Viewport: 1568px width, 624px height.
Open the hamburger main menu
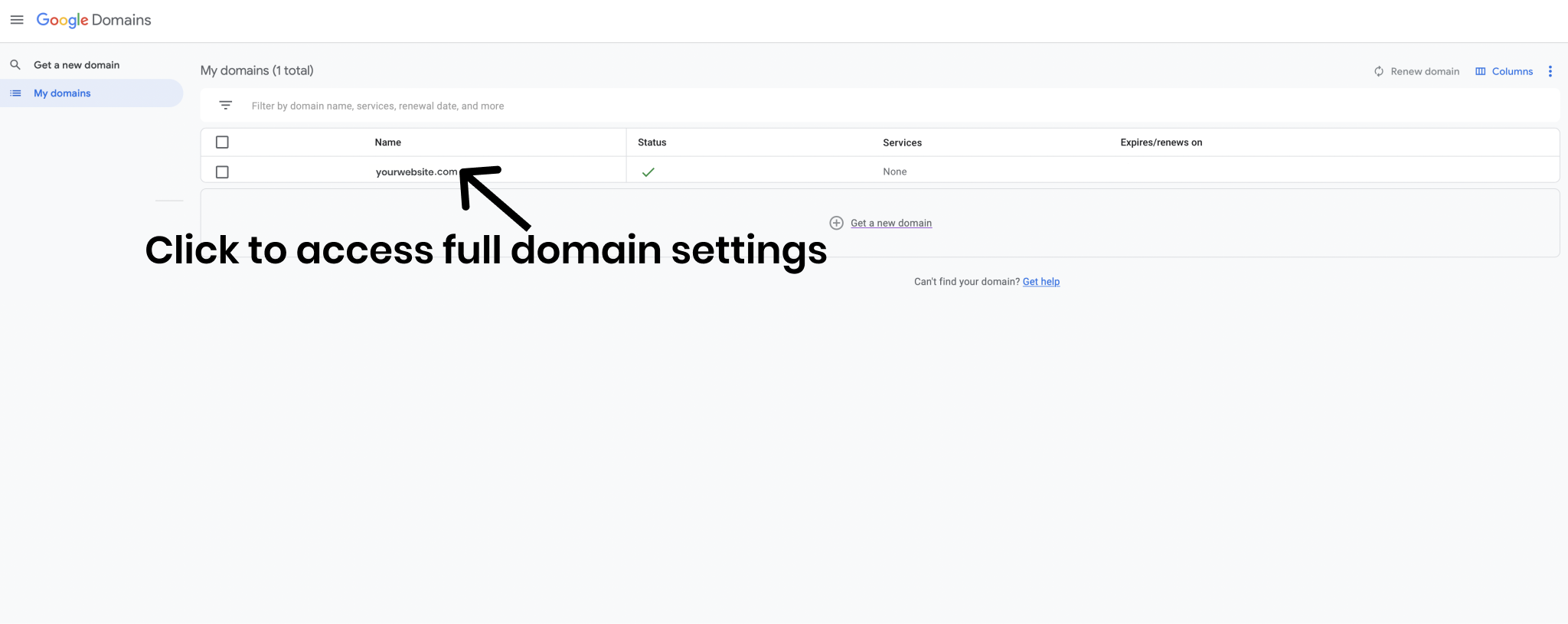pyautogui.click(x=17, y=20)
